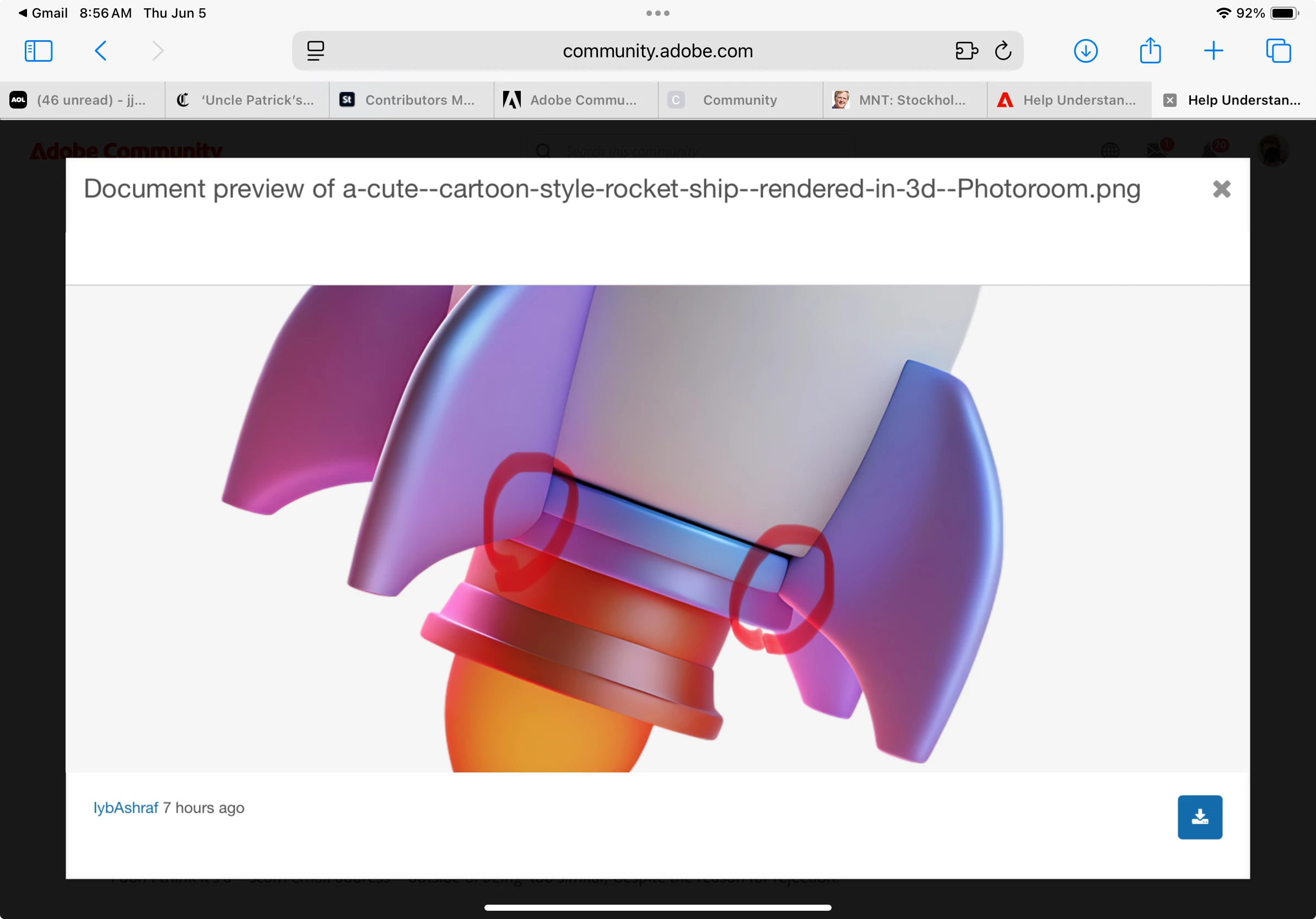Go back to the previous page

coord(100,51)
